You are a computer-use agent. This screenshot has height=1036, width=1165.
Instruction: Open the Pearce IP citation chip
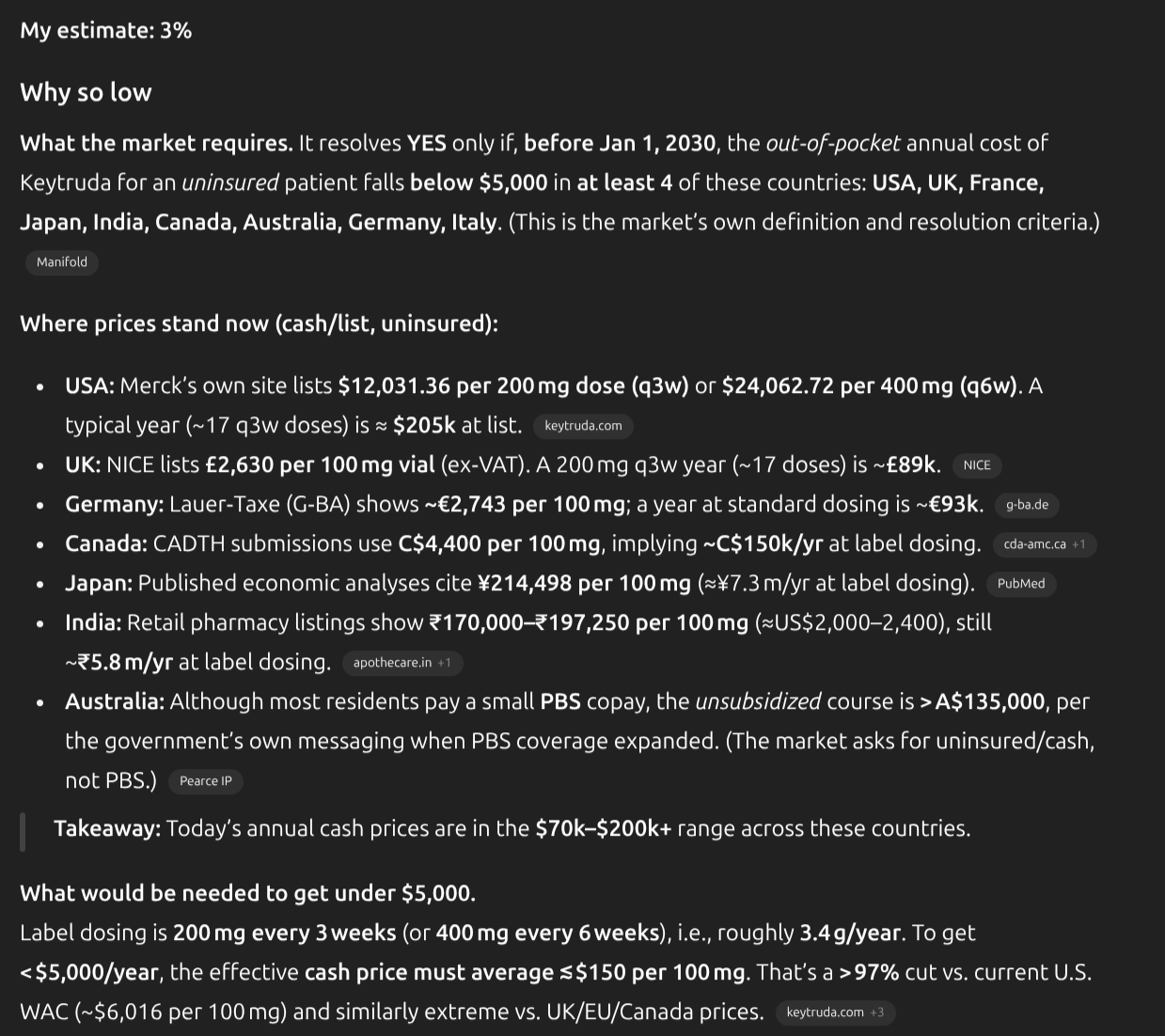tap(205, 781)
